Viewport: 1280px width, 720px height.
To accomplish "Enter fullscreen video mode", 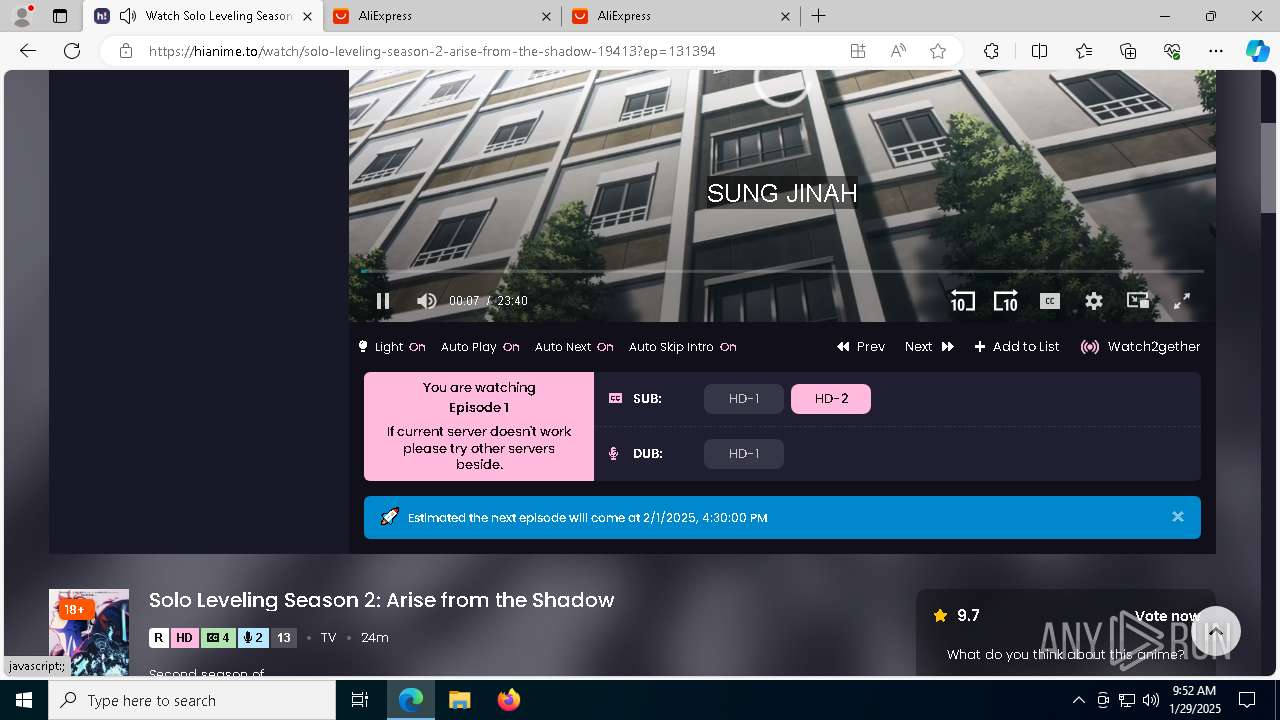I will 1182,301.
